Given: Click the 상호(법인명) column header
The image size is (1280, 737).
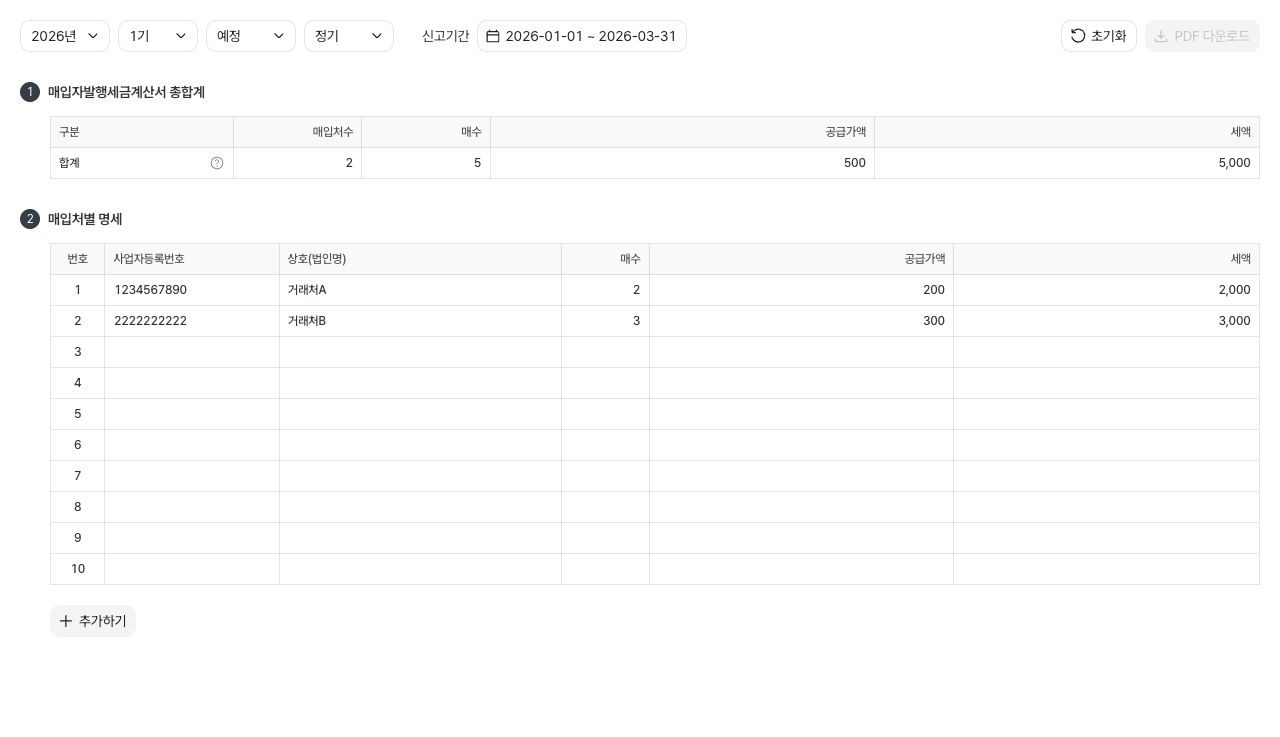Looking at the screenshot, I should 420,259.
